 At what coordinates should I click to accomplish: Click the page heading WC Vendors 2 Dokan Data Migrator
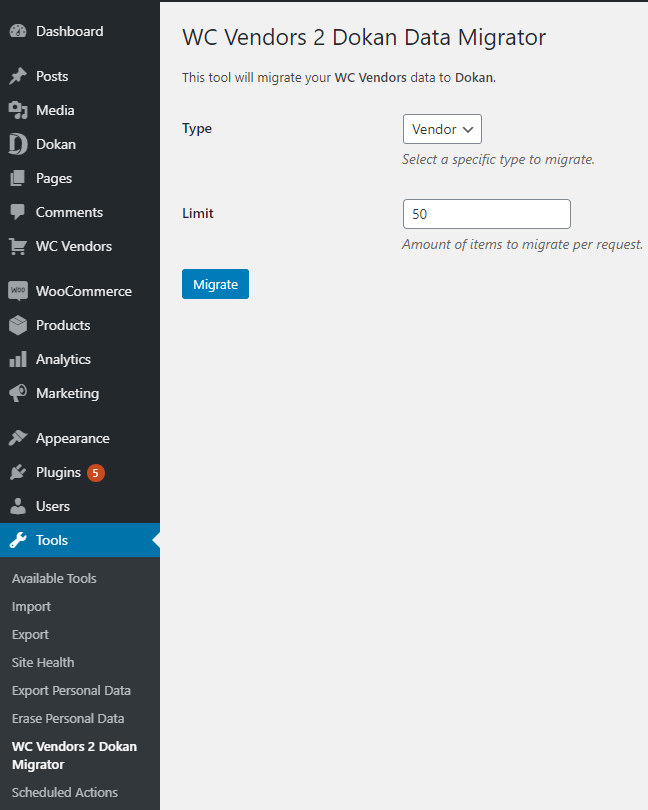click(364, 38)
